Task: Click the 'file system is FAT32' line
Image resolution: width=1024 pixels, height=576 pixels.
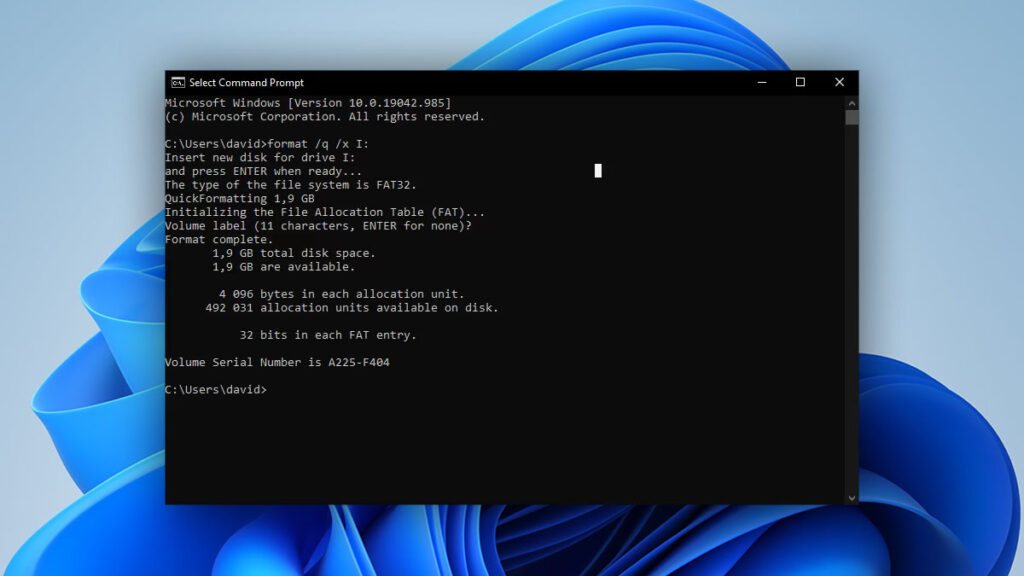Action: pyautogui.click(x=290, y=185)
